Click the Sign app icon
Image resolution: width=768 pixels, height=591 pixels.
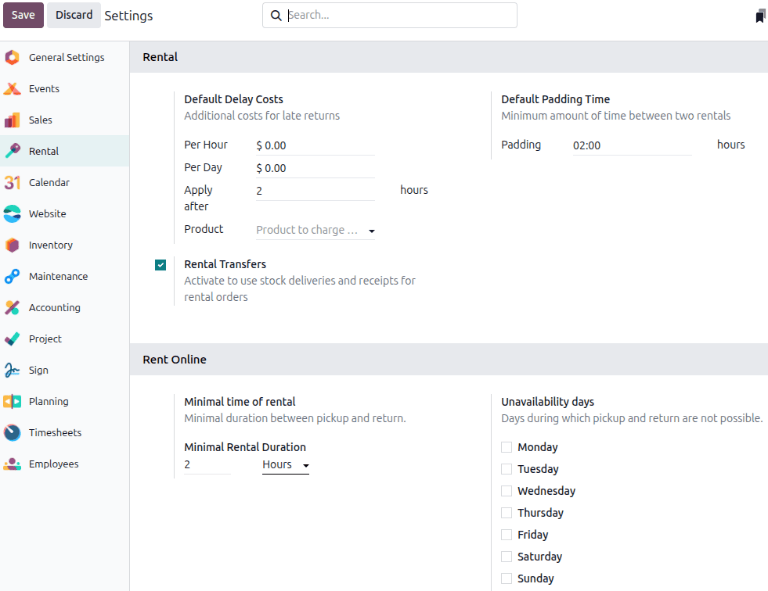(12, 370)
